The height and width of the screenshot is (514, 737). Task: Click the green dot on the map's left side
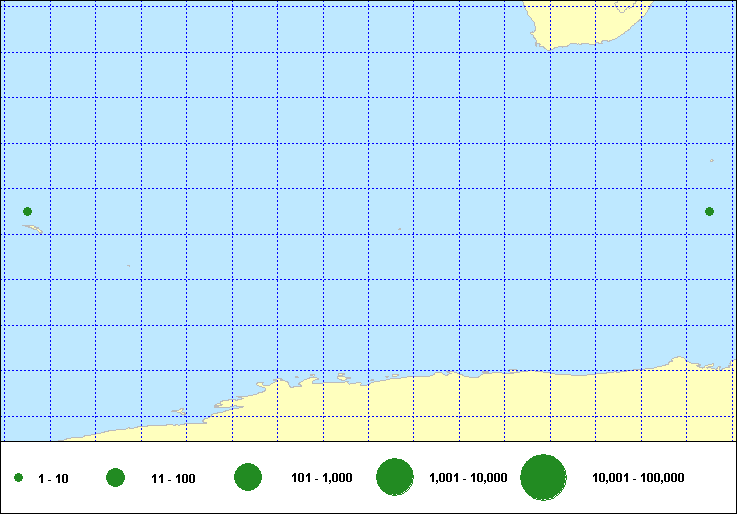click(x=27, y=211)
